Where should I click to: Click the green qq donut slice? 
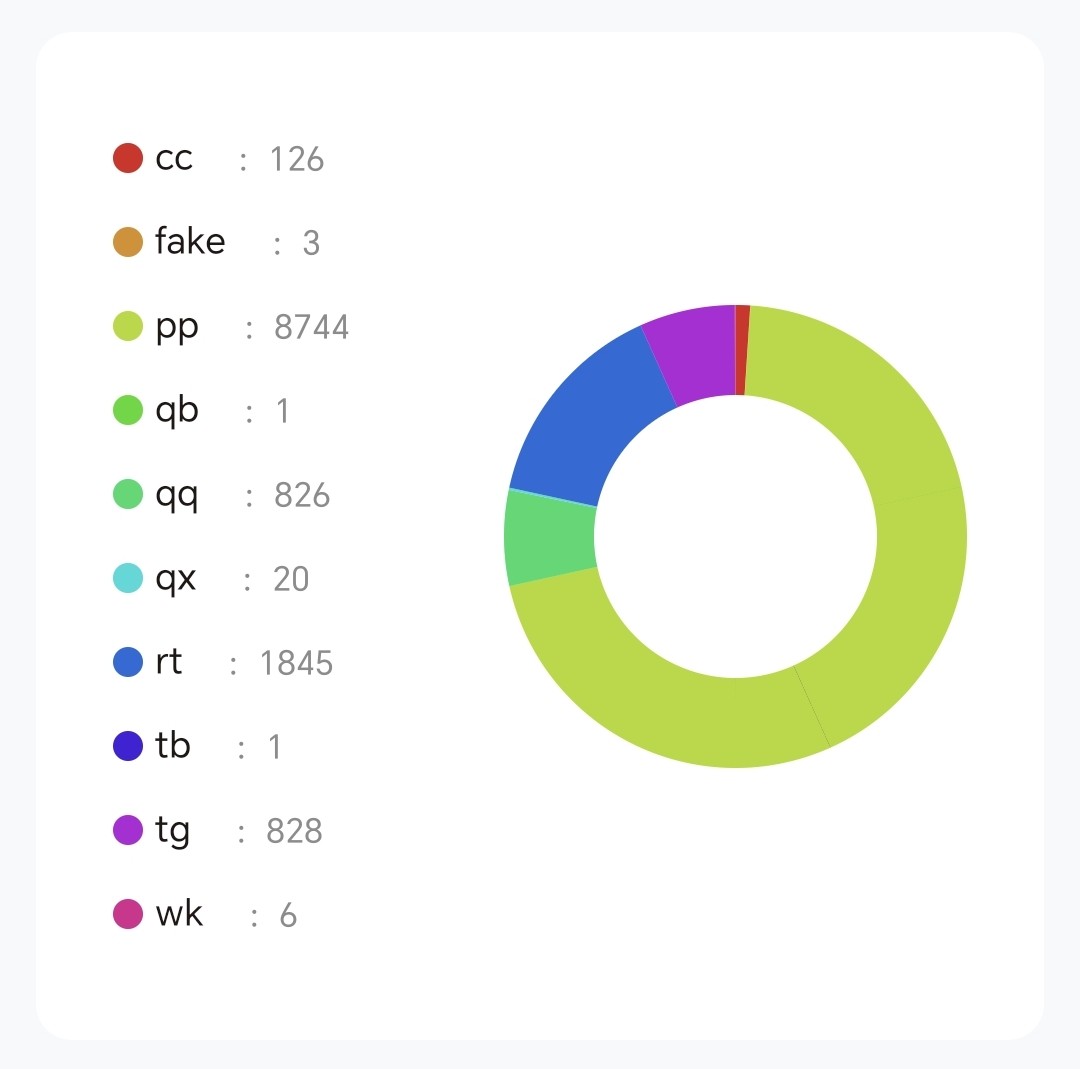[548, 538]
